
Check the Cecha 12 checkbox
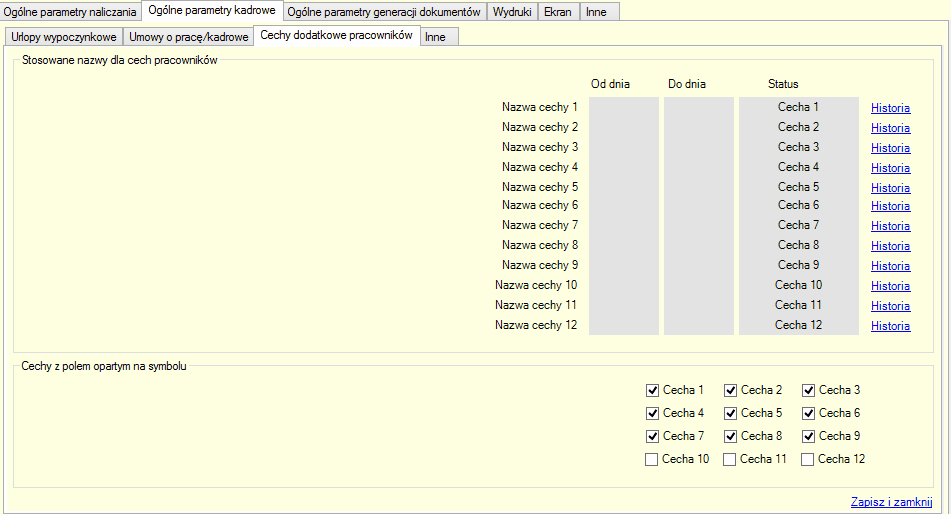(x=808, y=460)
